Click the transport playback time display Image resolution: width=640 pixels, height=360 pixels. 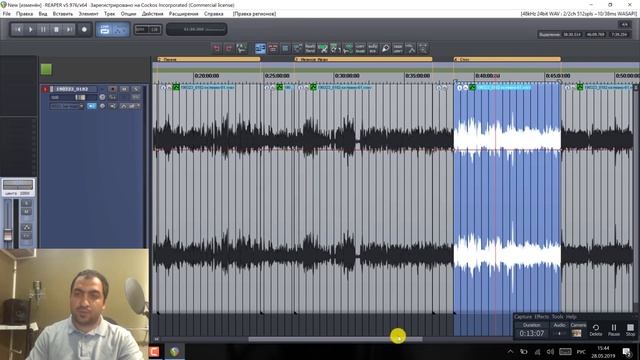(x=197, y=29)
